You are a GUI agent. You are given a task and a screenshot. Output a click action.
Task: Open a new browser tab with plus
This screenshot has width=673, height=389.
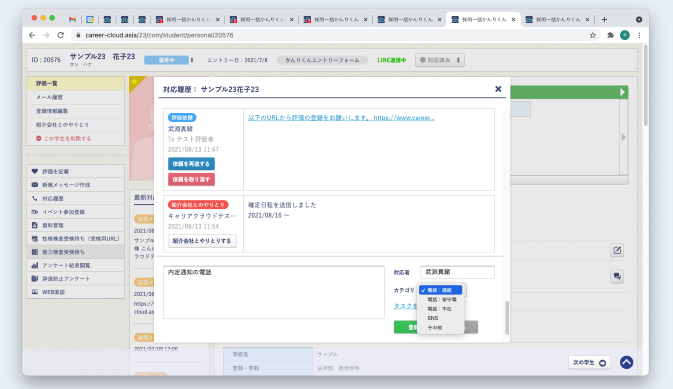[604, 19]
